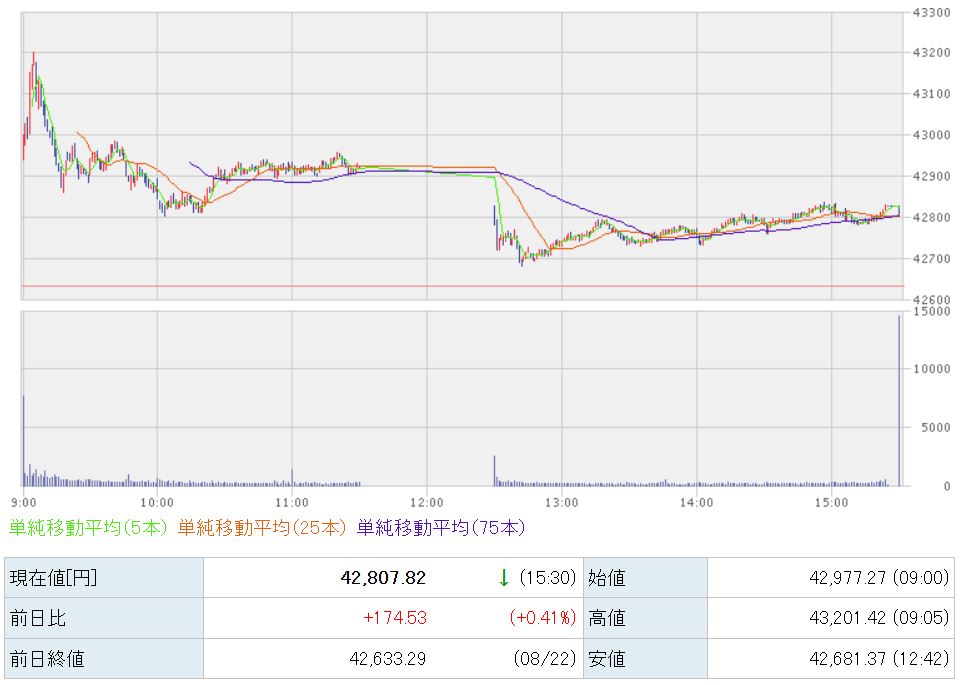Click the 単純移動平均(5本) green legend label
The image size is (964, 685).
[88, 528]
